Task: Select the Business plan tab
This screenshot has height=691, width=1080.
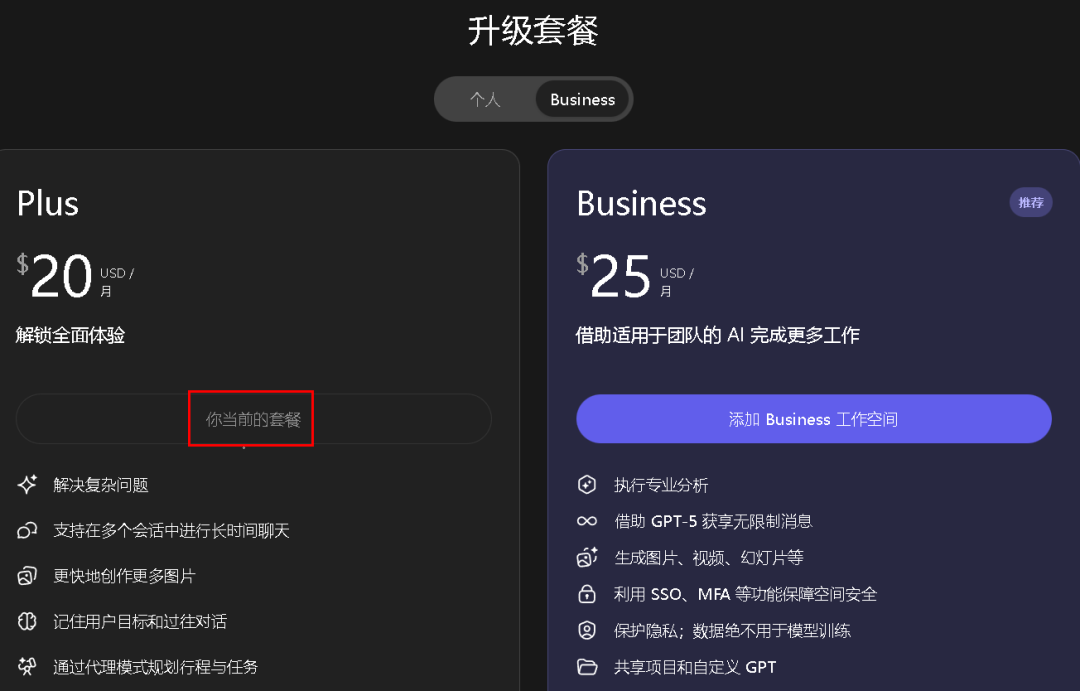Action: [x=582, y=99]
